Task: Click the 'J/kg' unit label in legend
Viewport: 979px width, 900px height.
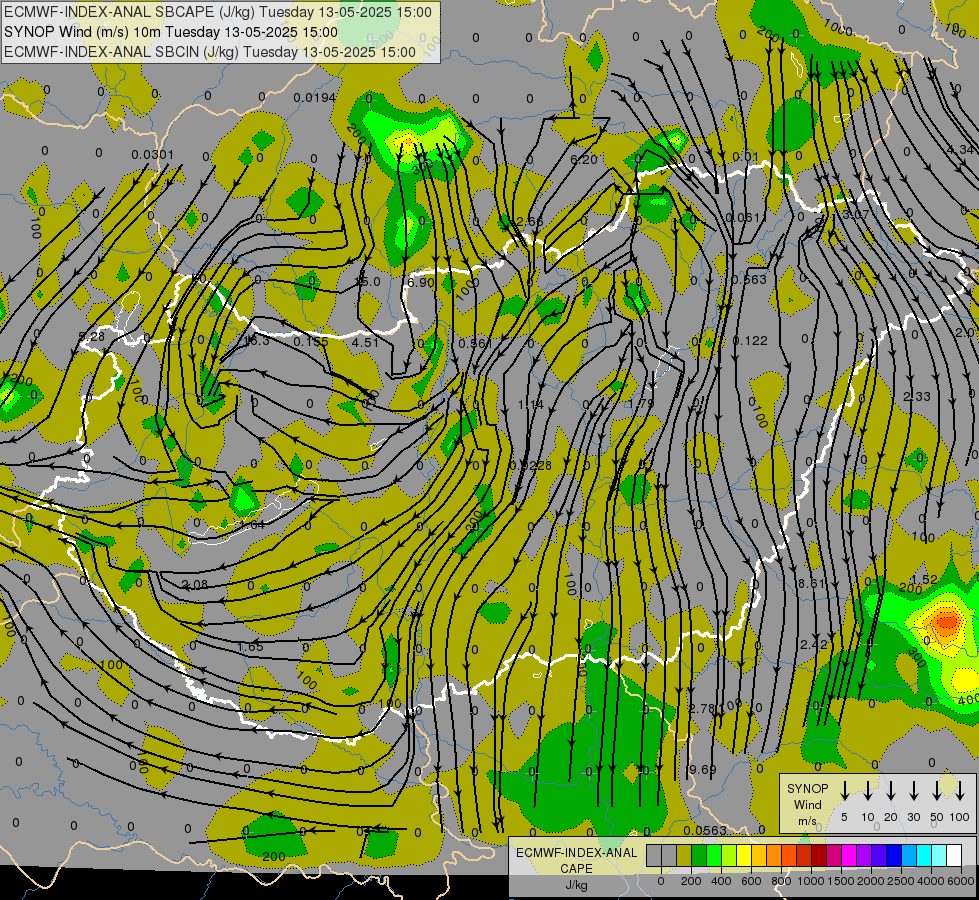Action: click(576, 885)
